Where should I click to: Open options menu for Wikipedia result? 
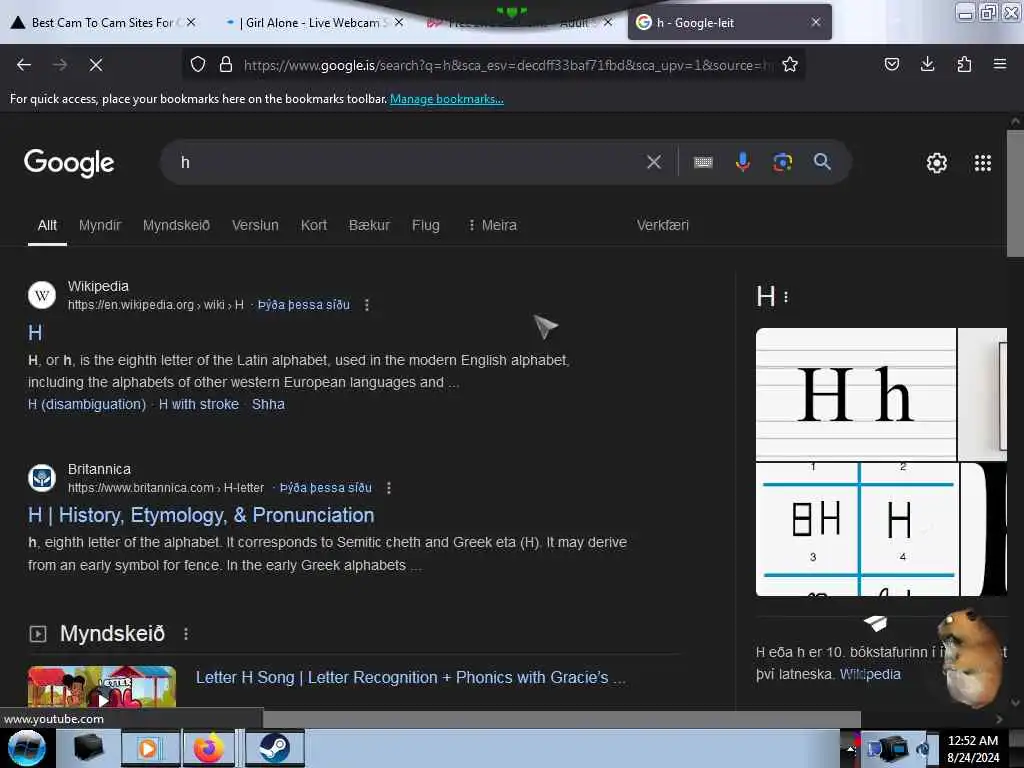(x=367, y=305)
